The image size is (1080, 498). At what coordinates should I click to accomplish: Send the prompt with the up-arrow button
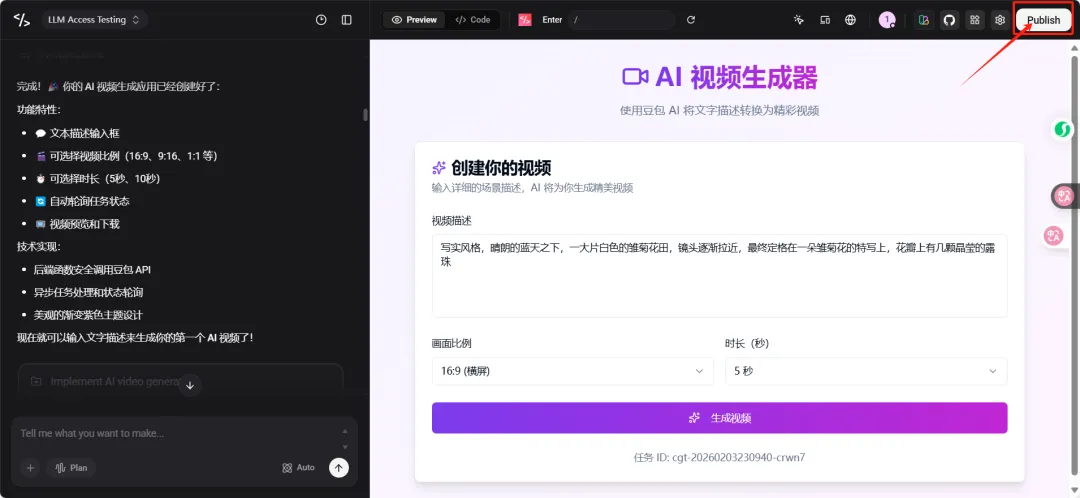338,468
